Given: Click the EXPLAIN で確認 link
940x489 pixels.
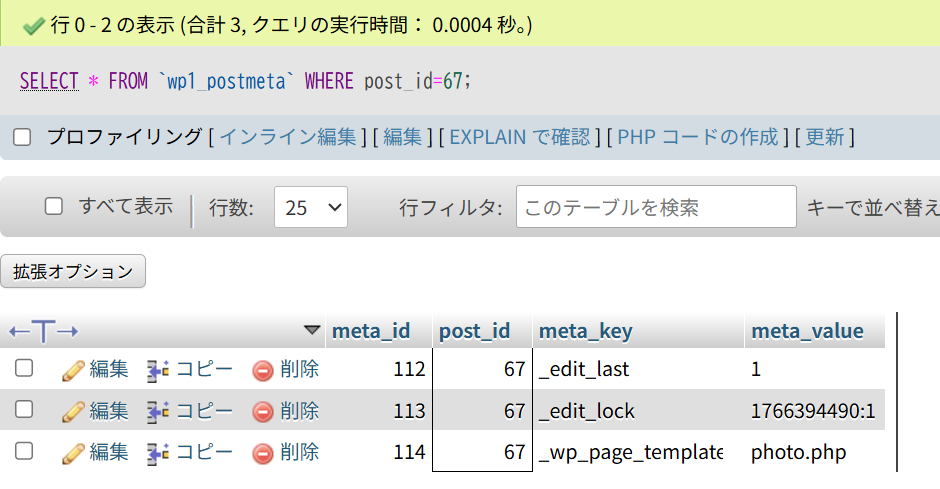Looking at the screenshot, I should 520,137.
